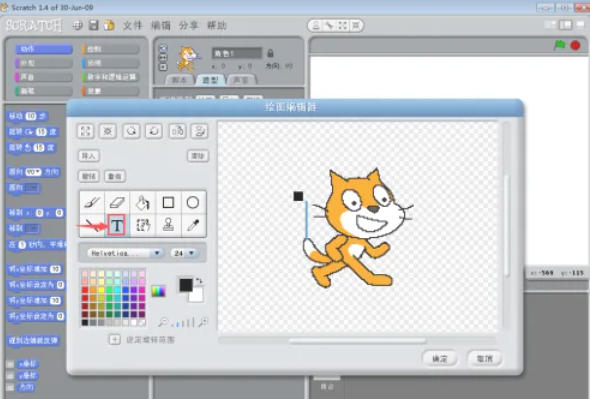Image resolution: width=590 pixels, height=399 pixels.
Task: Zoom out the paint canvas with magnifier
Action: (163, 322)
